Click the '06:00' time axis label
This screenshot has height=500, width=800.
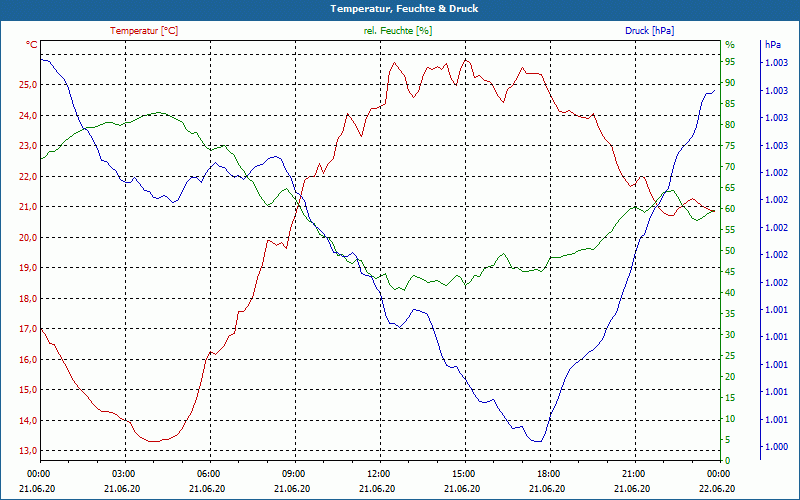[208, 473]
